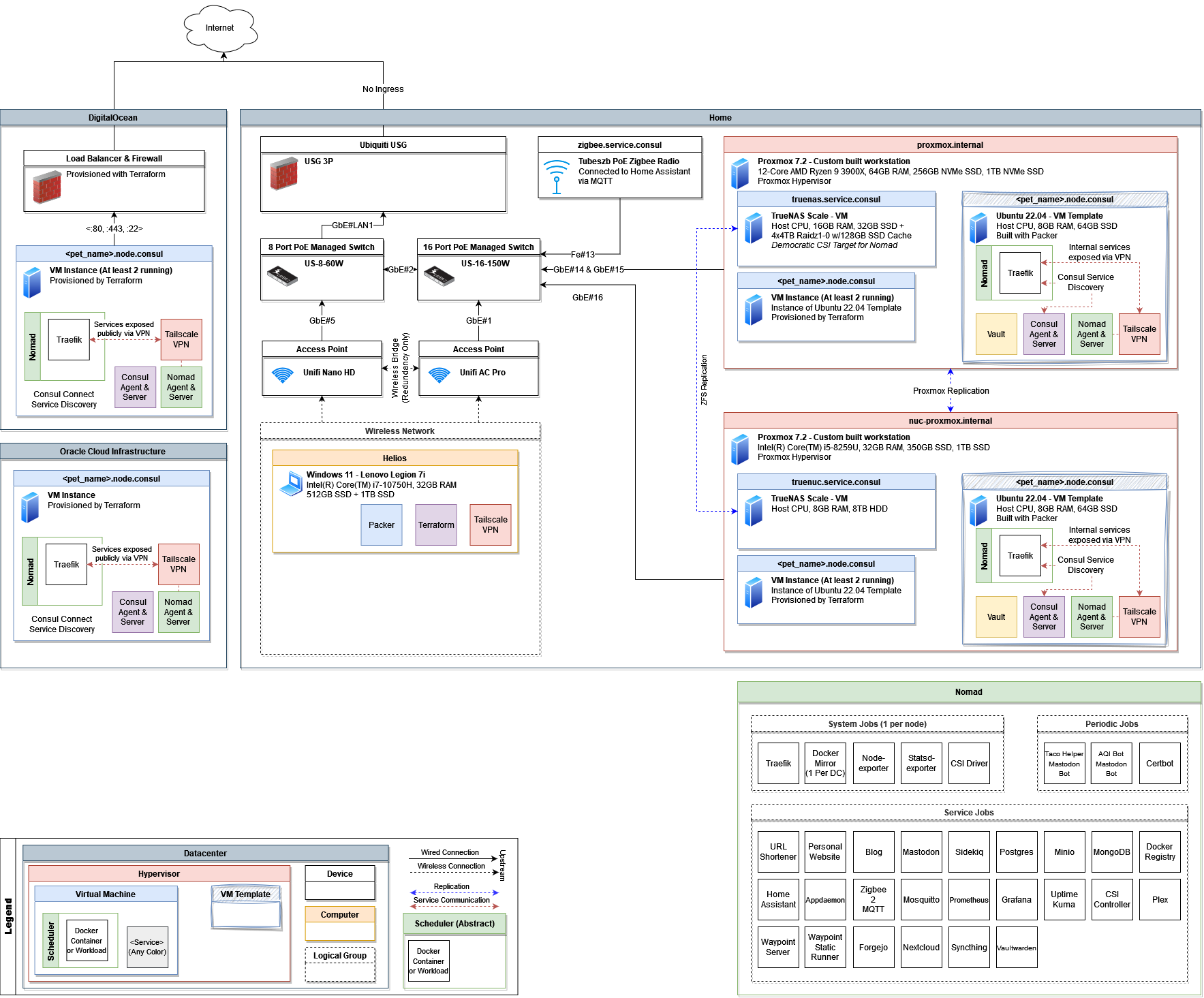Click the Legend Hypervisor header
Screen dimensions: 1204x998
coord(159,874)
